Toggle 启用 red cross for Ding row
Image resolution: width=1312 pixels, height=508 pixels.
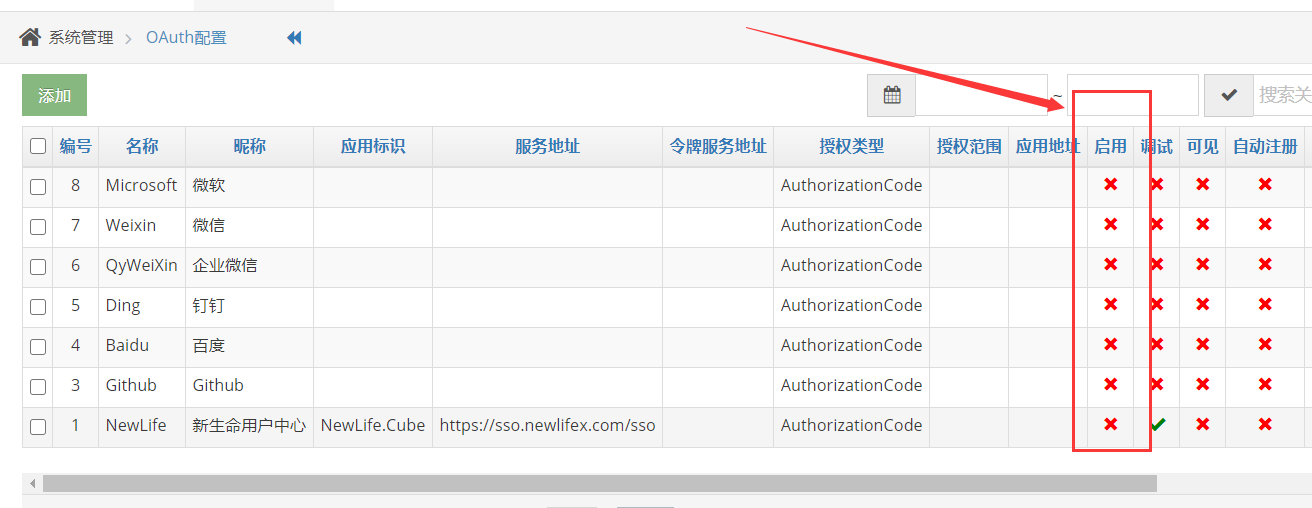[1110, 305]
